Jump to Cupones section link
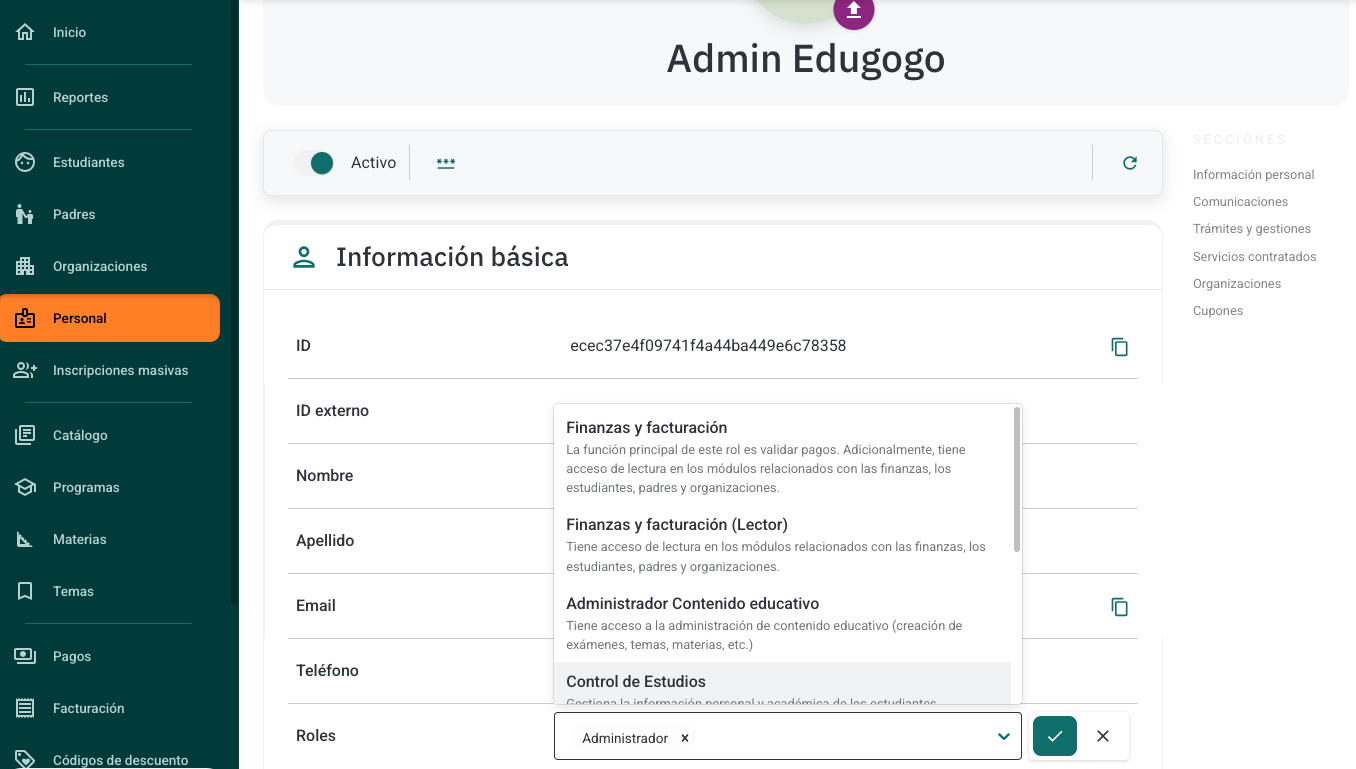1356x769 pixels. point(1218,311)
